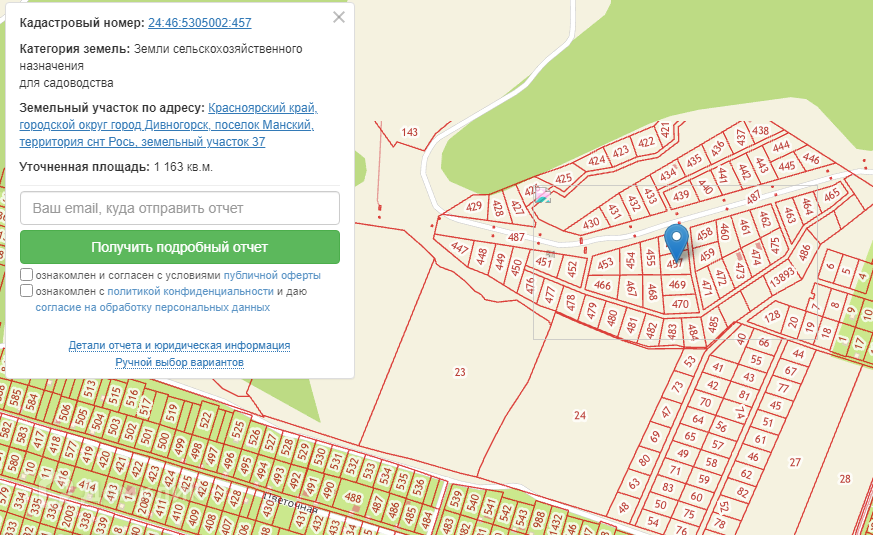Select parcel 446 on the map
873x535 pixels.
pyautogui.click(x=811, y=159)
